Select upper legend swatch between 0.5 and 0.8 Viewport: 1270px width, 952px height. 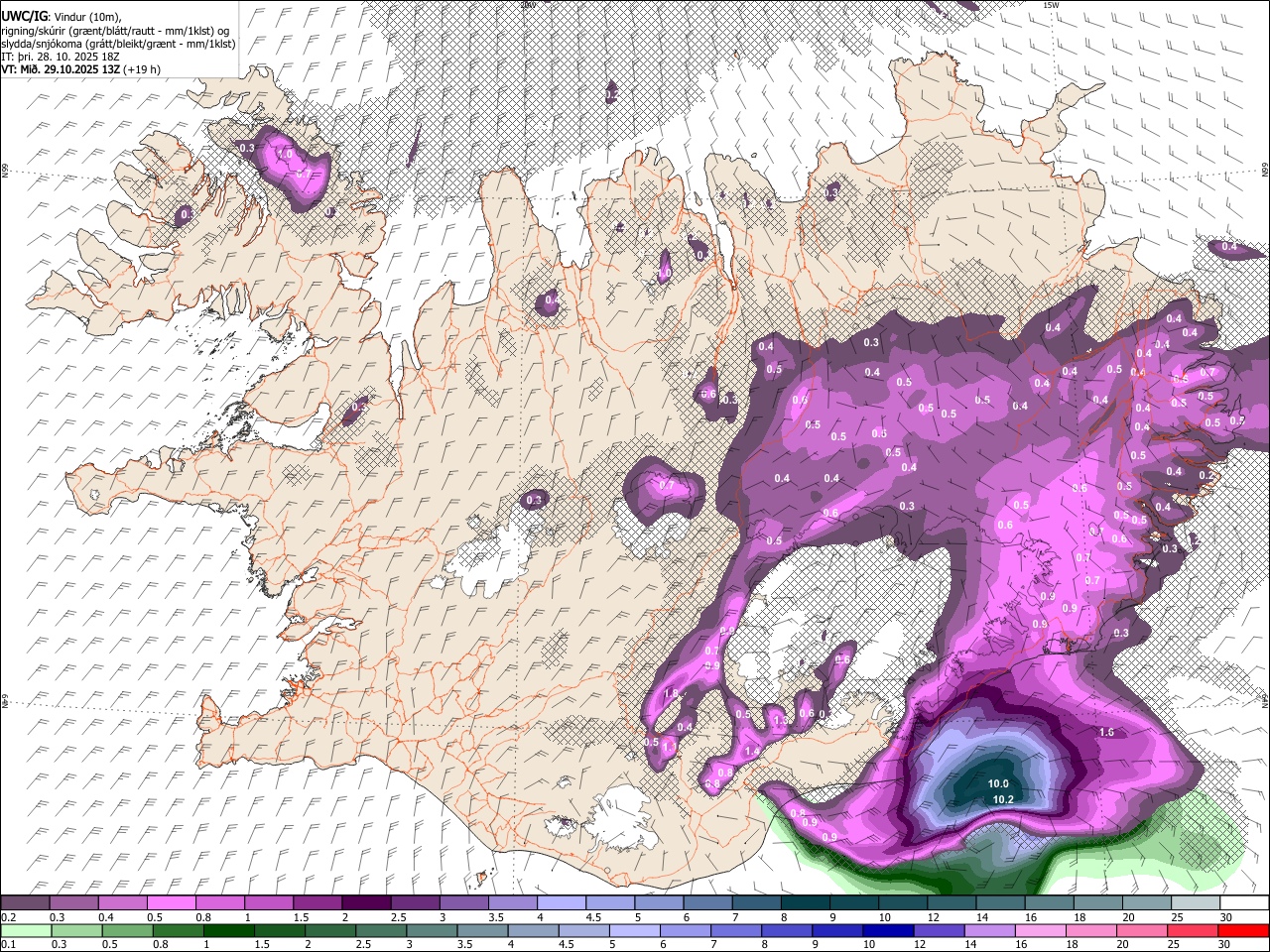pos(172,903)
